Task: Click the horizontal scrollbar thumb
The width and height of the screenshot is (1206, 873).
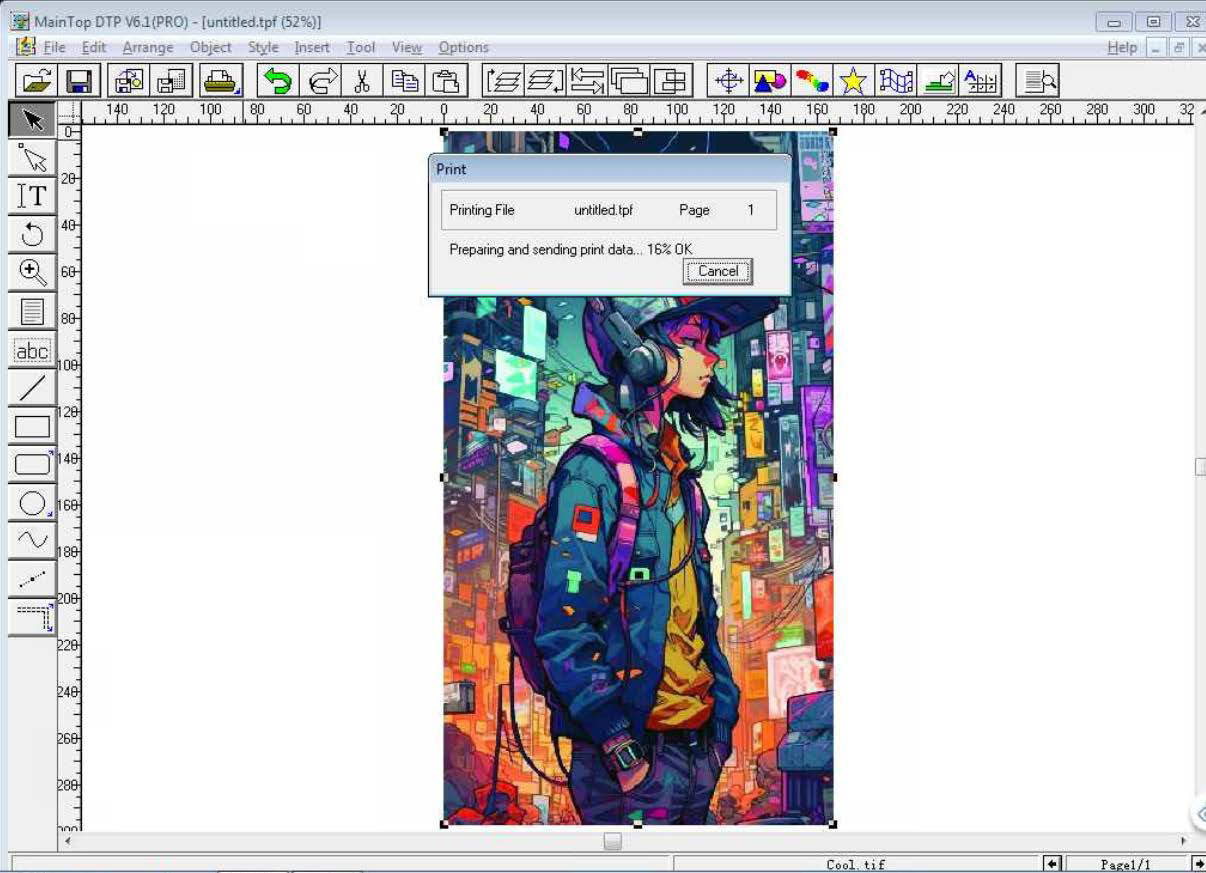Action: (x=612, y=842)
